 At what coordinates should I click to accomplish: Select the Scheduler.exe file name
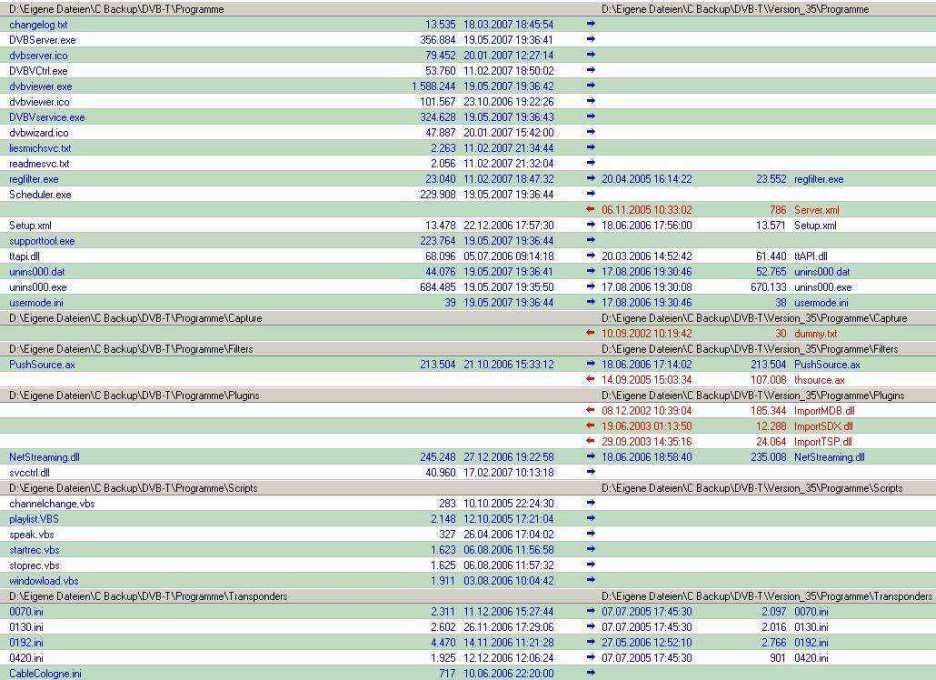(40, 195)
